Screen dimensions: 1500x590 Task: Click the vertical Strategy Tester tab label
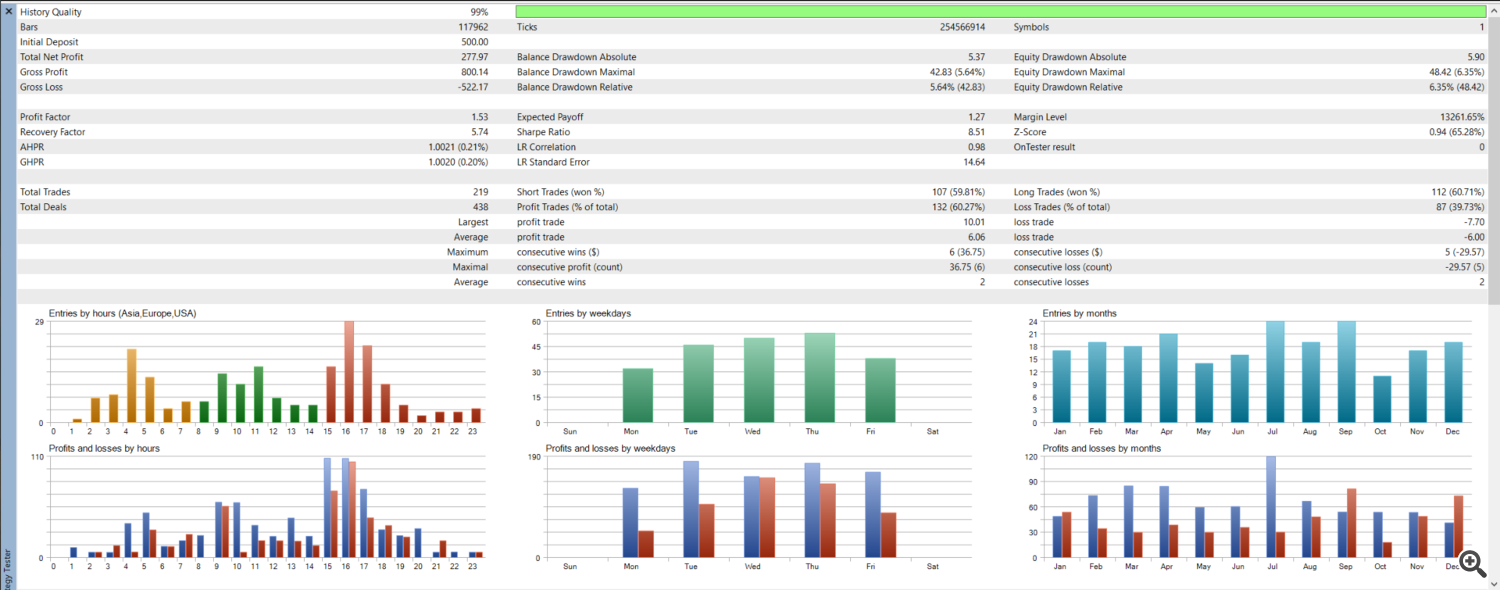point(8,568)
